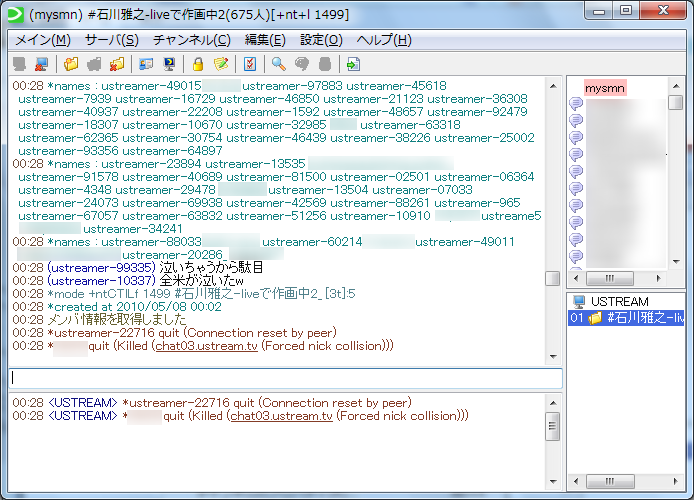Click the notepad with pencil toolbar icon
The height and width of the screenshot is (500, 694).
pos(221,65)
